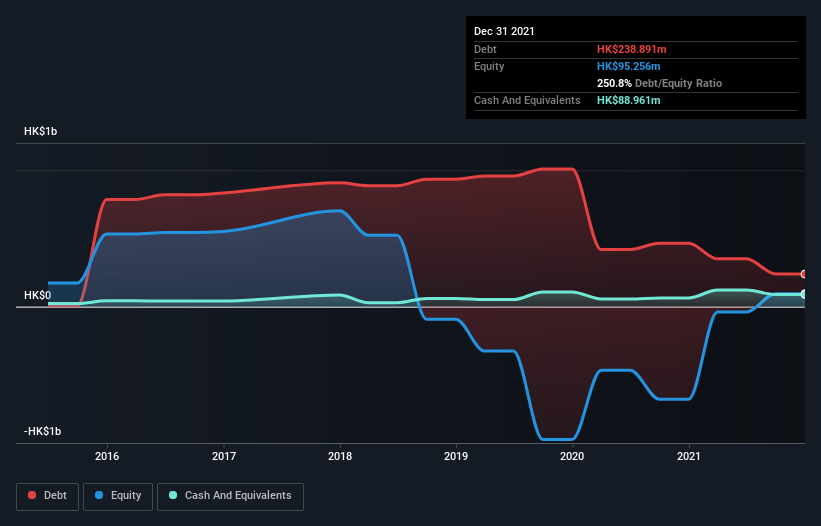The image size is (821, 526).
Task: Click the HK$88.961m cash value
Action: [x=628, y=100]
